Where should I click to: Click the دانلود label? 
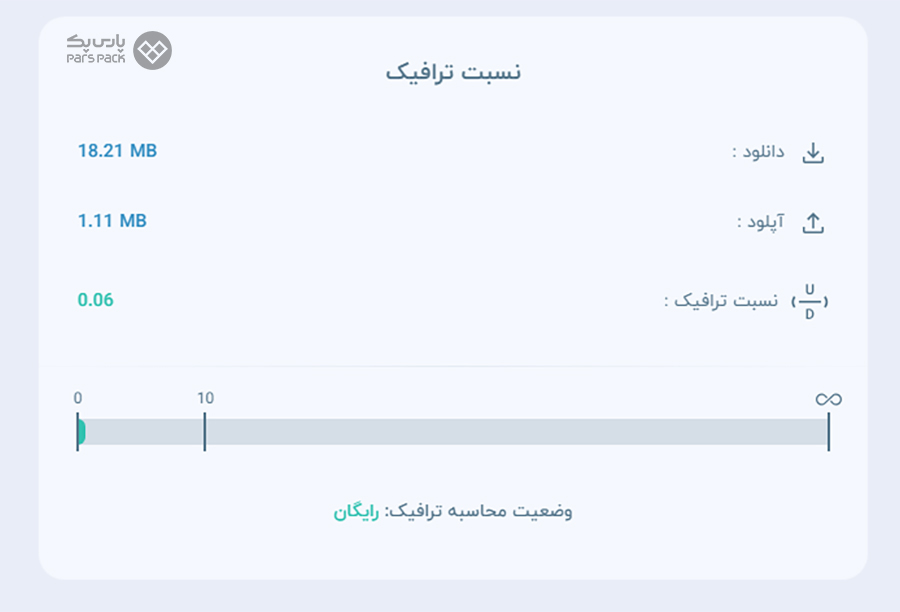tap(758, 152)
